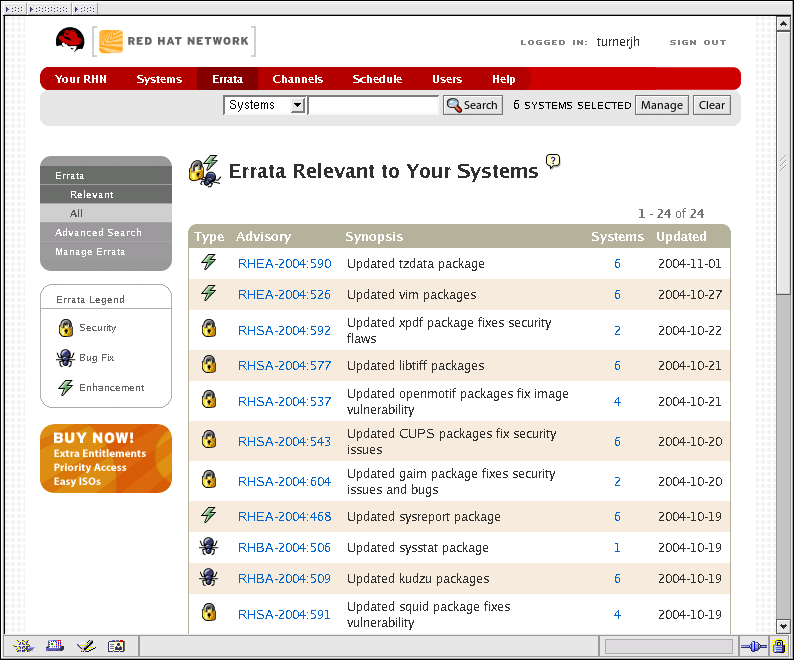Collapse the first toolbar grippy handle

[14, 9]
